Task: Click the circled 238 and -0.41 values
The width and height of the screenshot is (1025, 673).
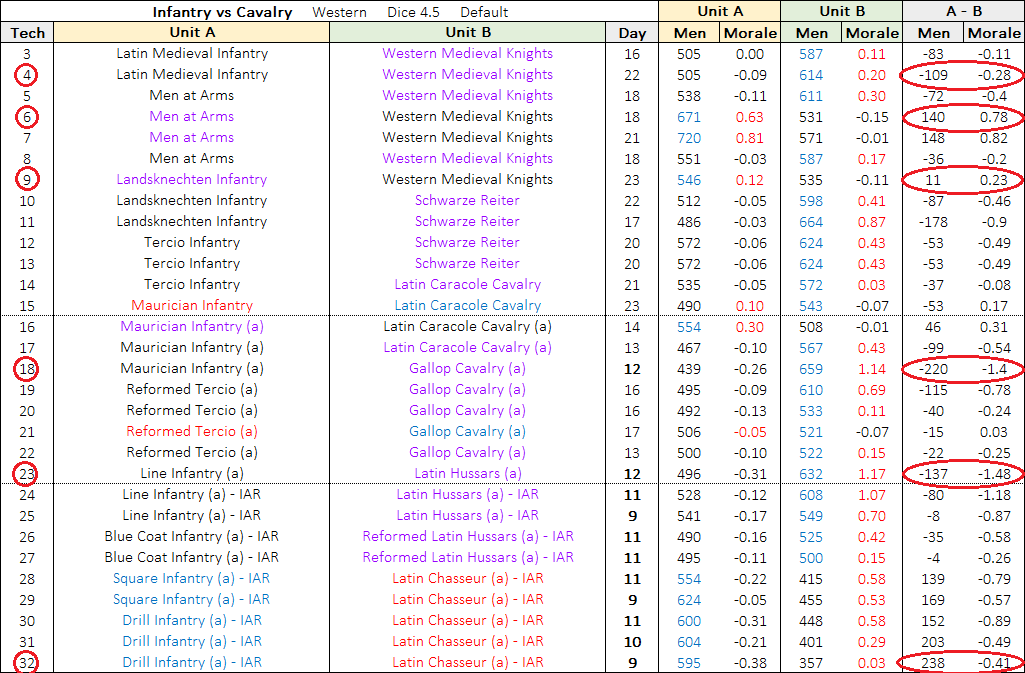Action: [962, 663]
